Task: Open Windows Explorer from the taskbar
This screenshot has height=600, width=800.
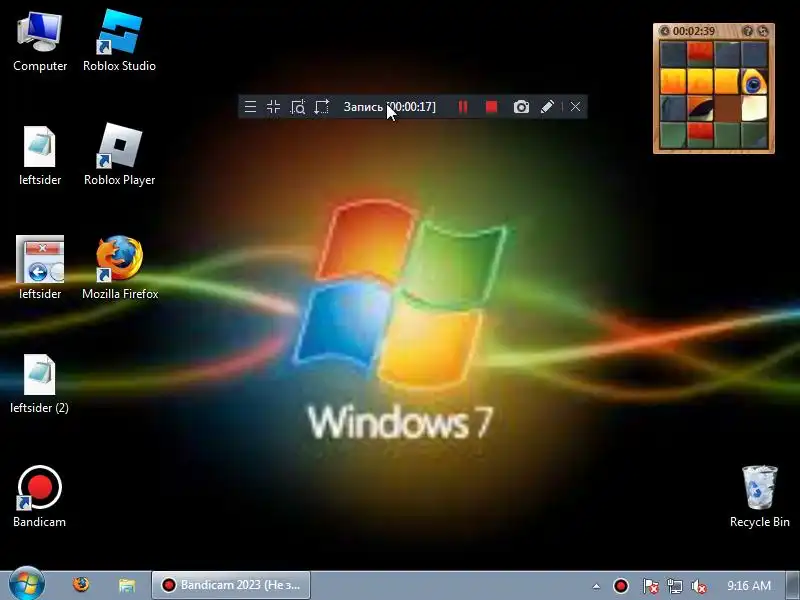Action: (x=127, y=585)
